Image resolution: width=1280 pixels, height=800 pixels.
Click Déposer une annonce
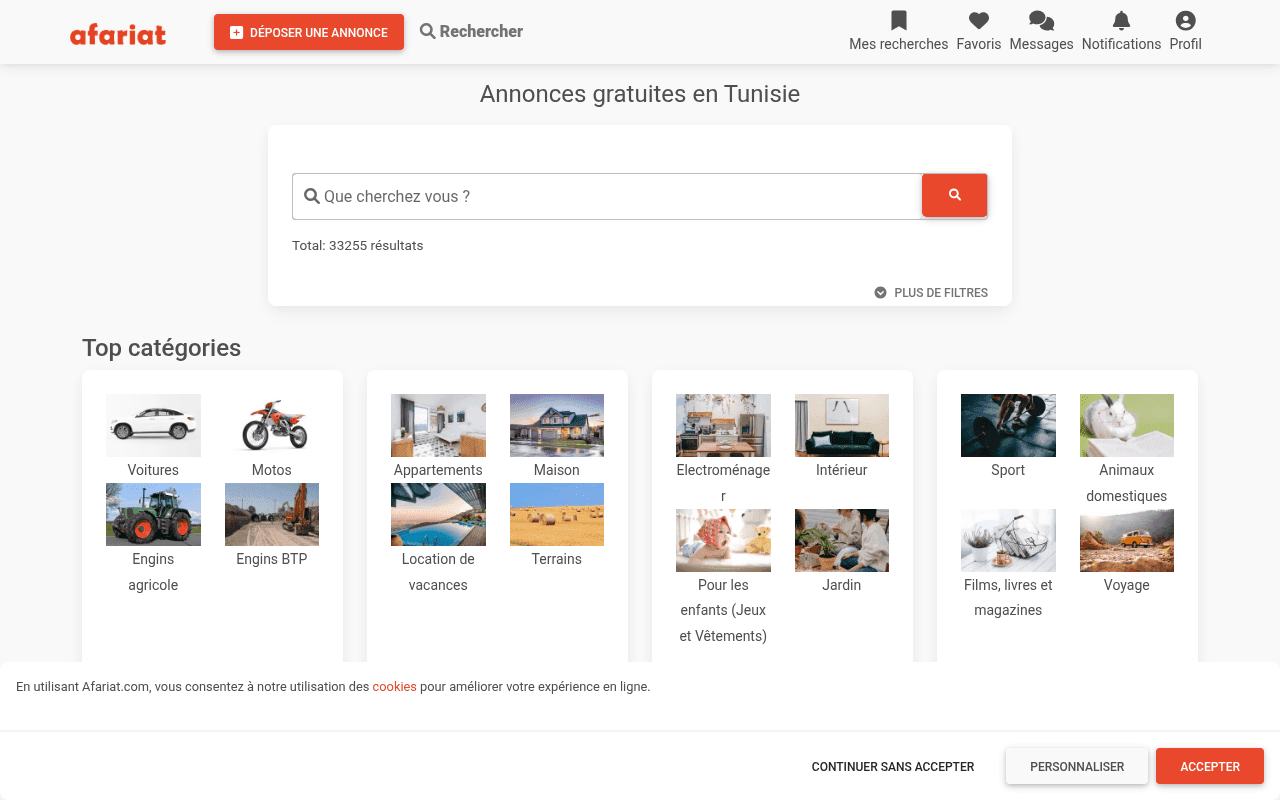[x=308, y=32]
